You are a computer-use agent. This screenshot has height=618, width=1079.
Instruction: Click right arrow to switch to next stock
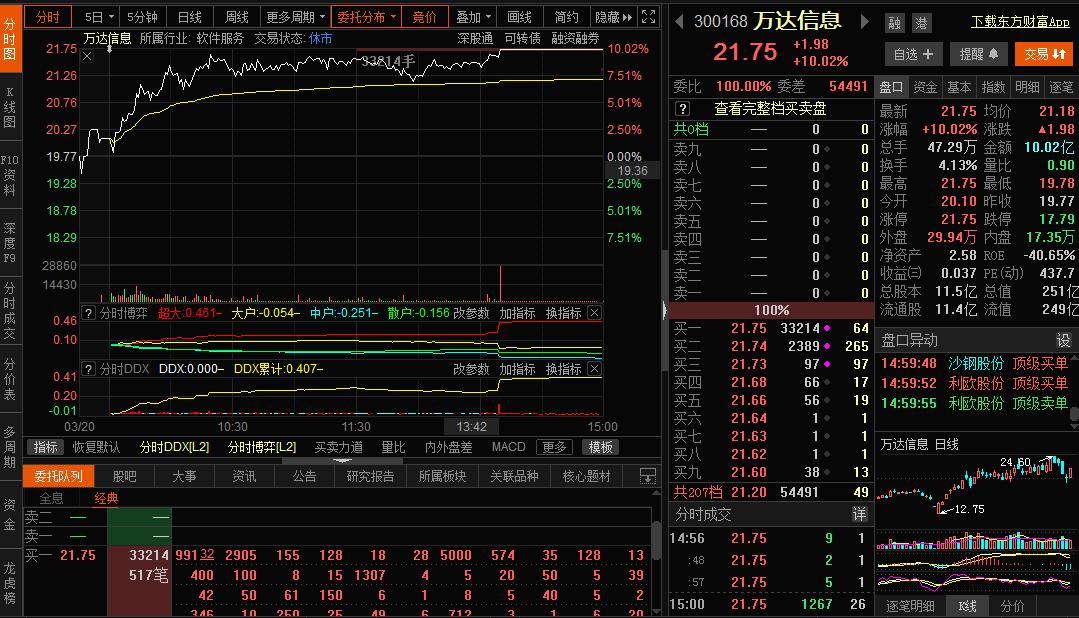(x=864, y=19)
